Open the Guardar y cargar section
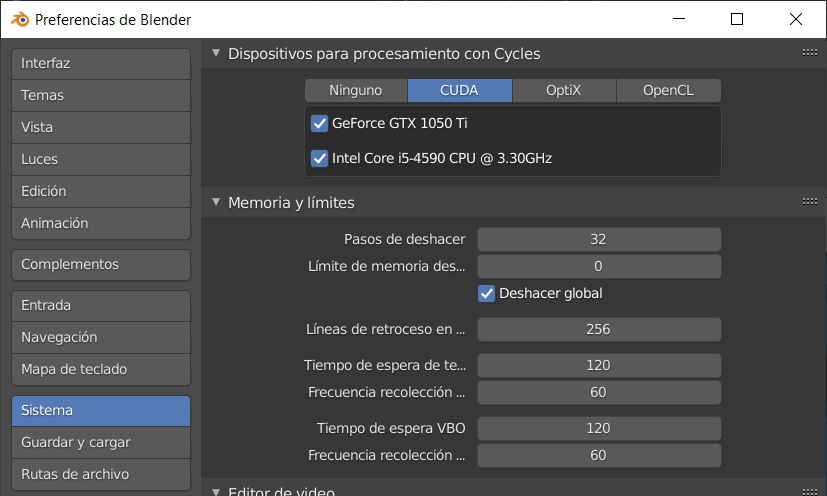Screen dimensions: 827x496 tap(101, 443)
